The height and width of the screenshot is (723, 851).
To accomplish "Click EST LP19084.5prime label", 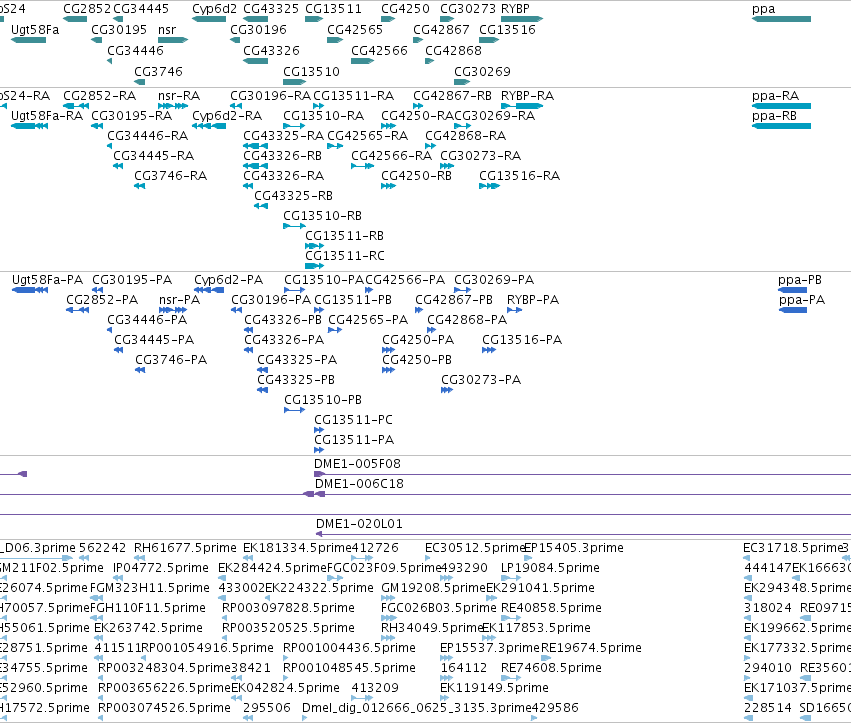I will pos(550,568).
